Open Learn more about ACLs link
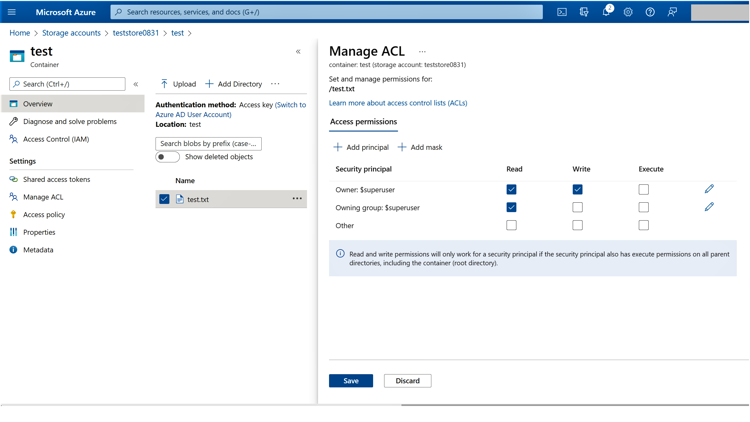The width and height of the screenshot is (750, 422). [398, 103]
